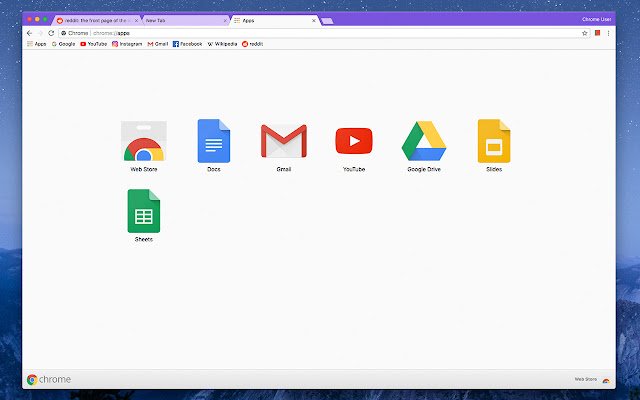Image resolution: width=640 pixels, height=400 pixels.
Task: Click the red extension icon in toolbar
Action: coord(598,33)
